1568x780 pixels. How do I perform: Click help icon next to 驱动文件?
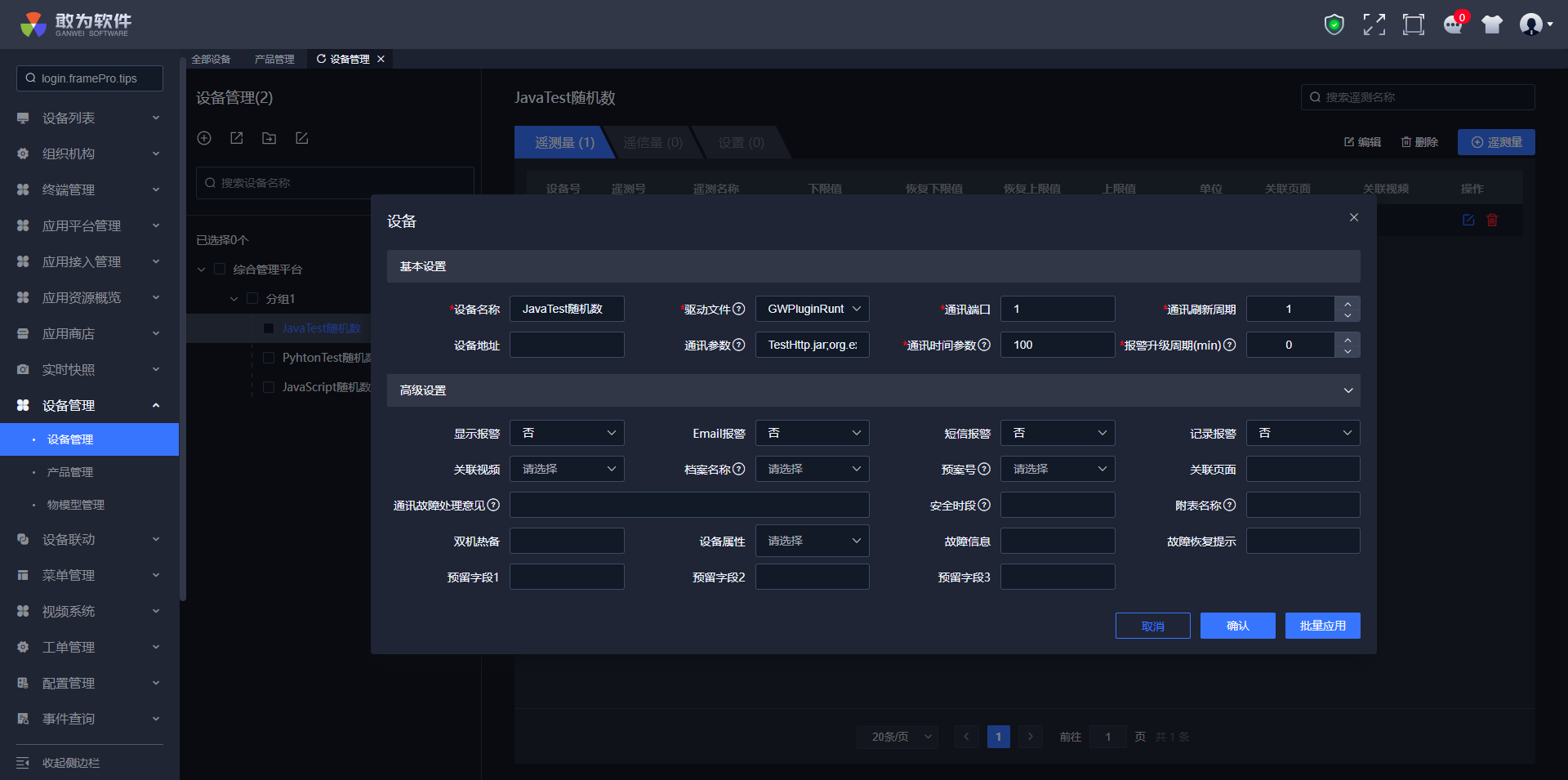point(739,309)
